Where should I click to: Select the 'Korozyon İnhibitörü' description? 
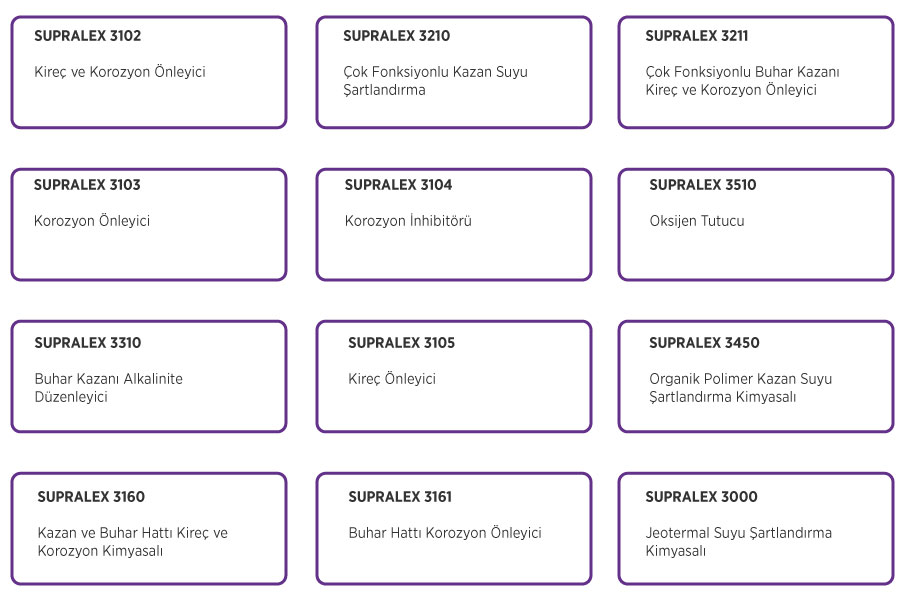click(x=408, y=221)
